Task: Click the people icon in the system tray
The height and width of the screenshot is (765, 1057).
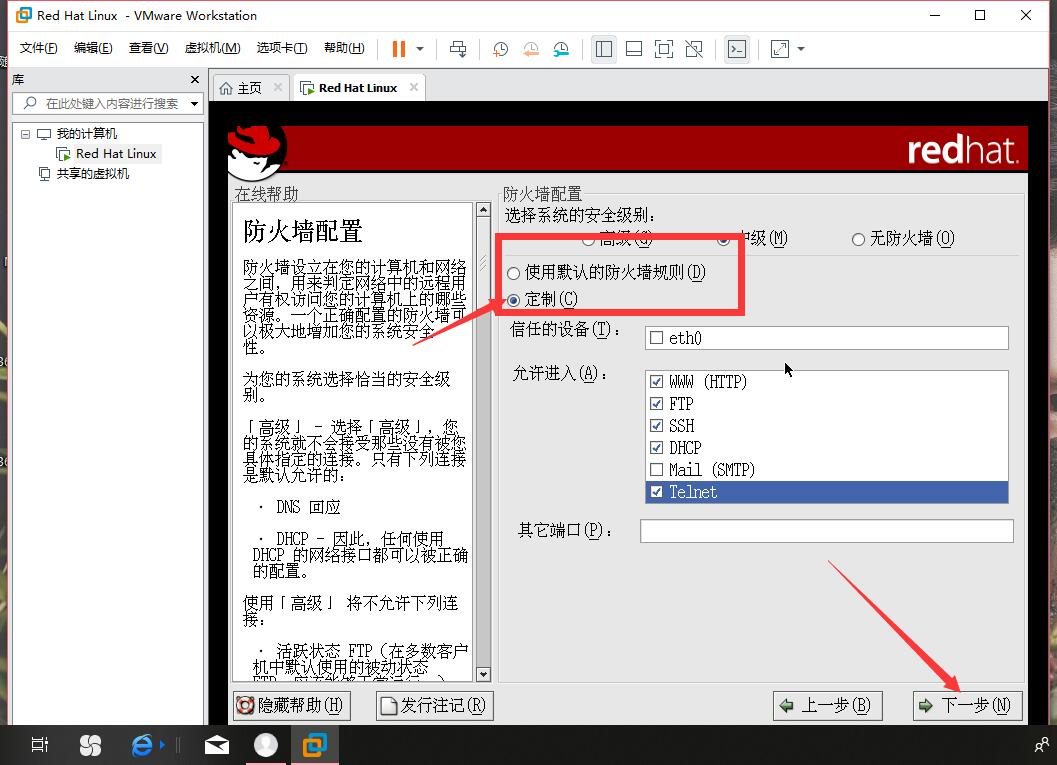Action: 1042,745
